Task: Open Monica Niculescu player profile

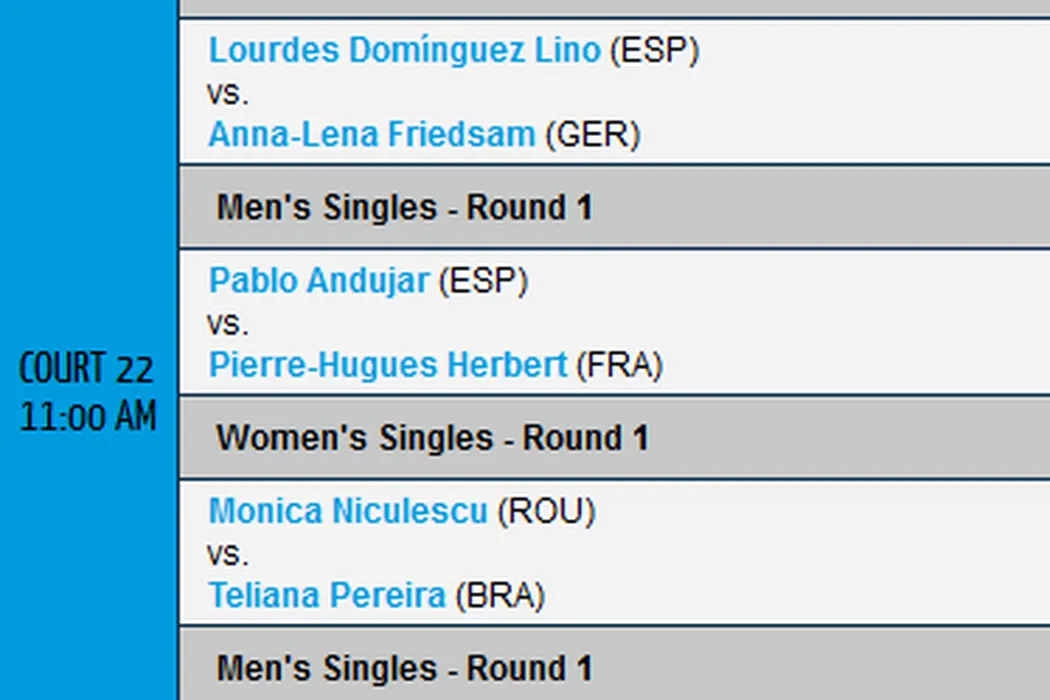Action: pyautogui.click(x=347, y=511)
